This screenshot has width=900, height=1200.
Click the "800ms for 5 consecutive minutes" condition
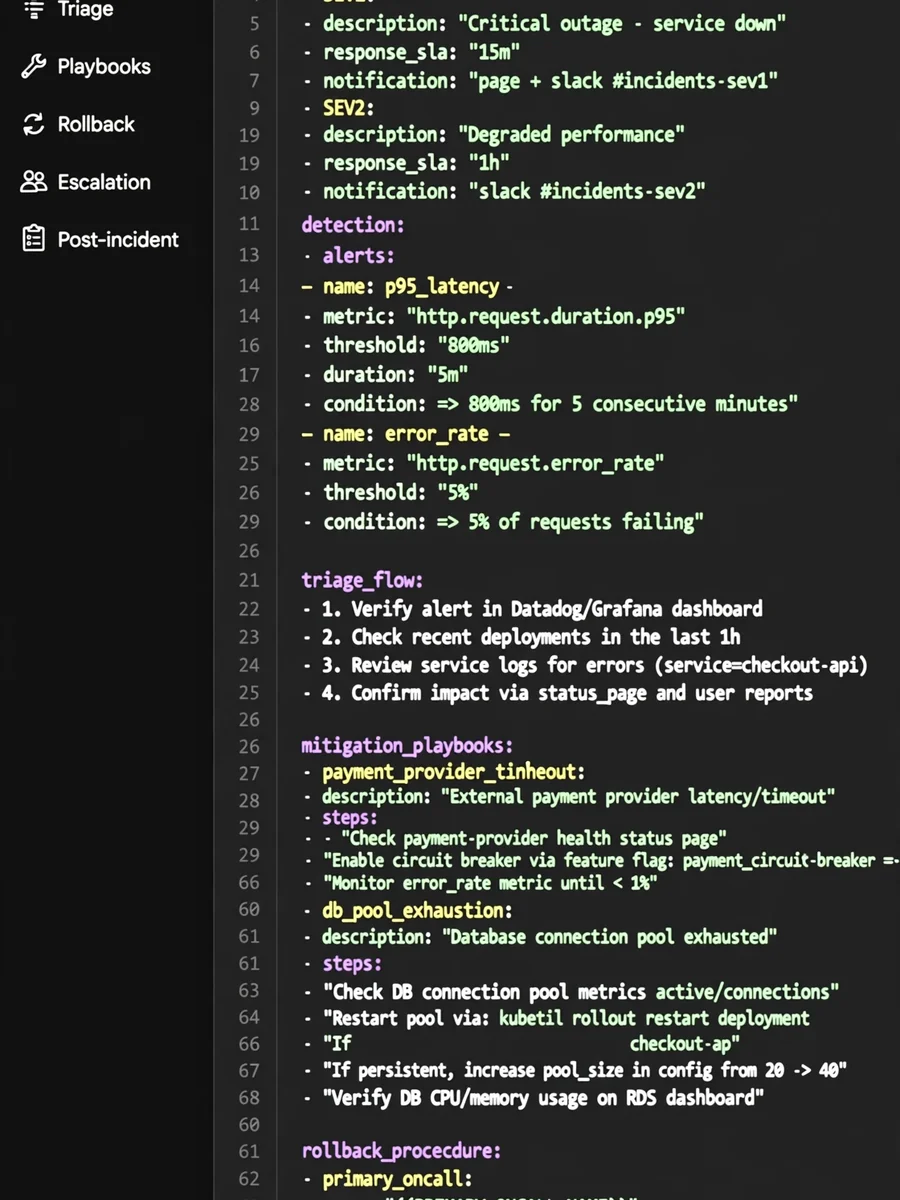tap(550, 404)
